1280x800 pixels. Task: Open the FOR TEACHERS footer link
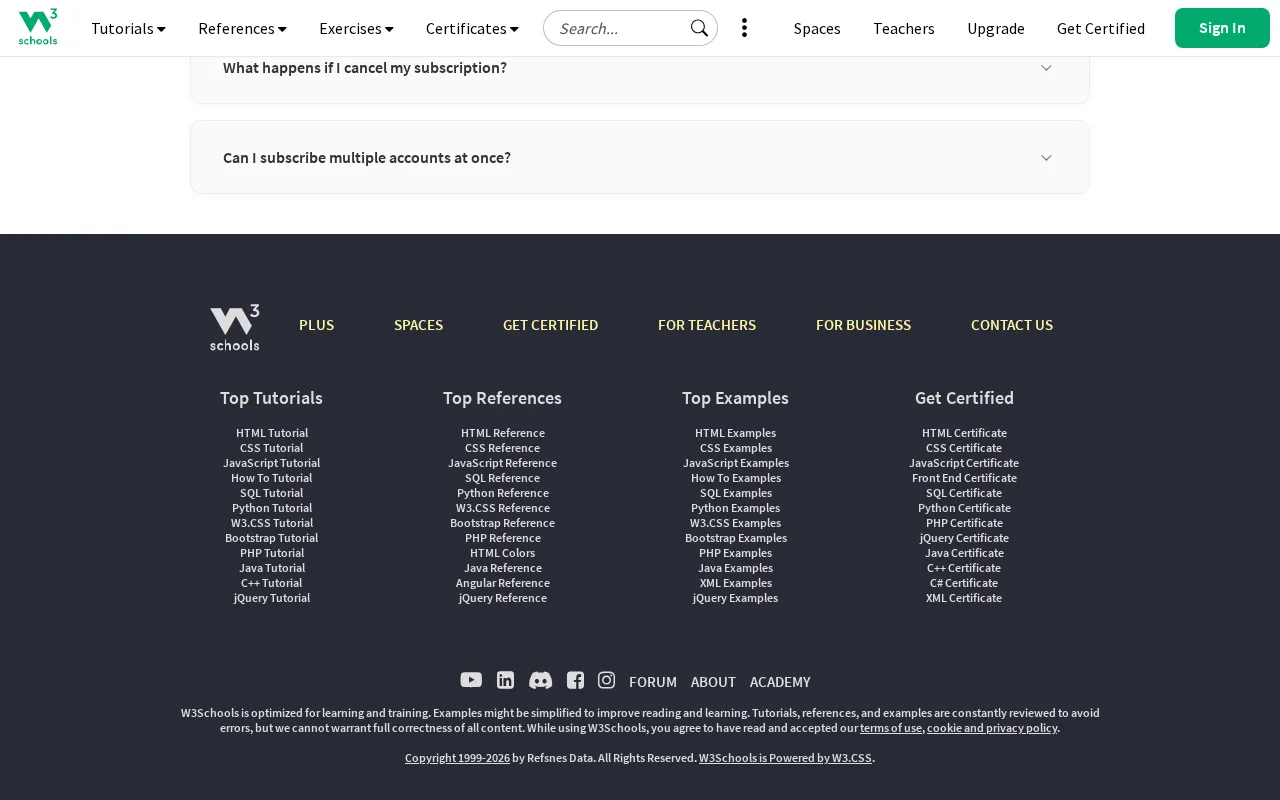tap(707, 325)
